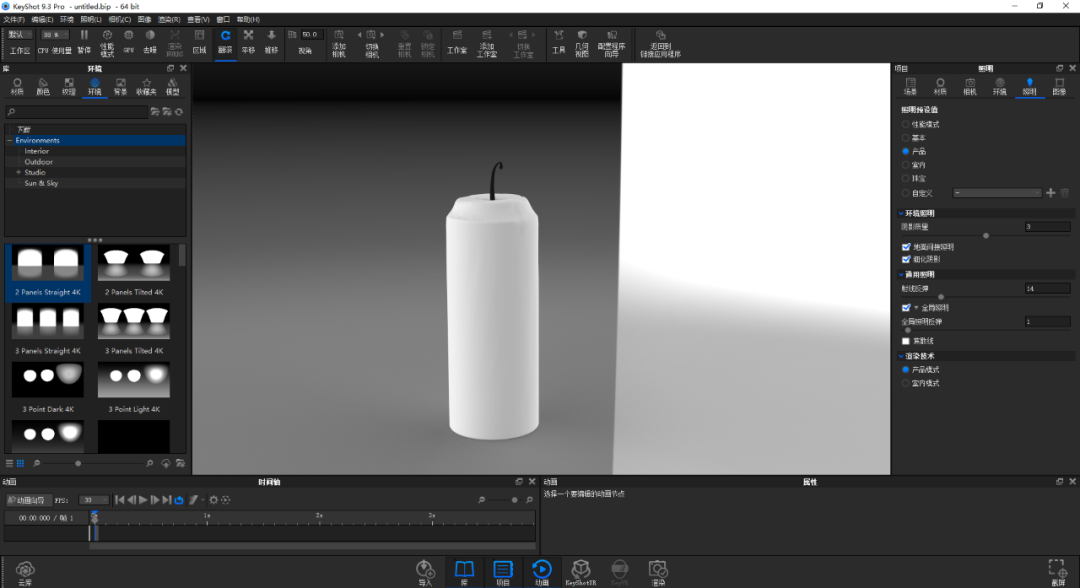Click the plus icon next to the custom preset
The height and width of the screenshot is (588, 1080).
point(1050,193)
